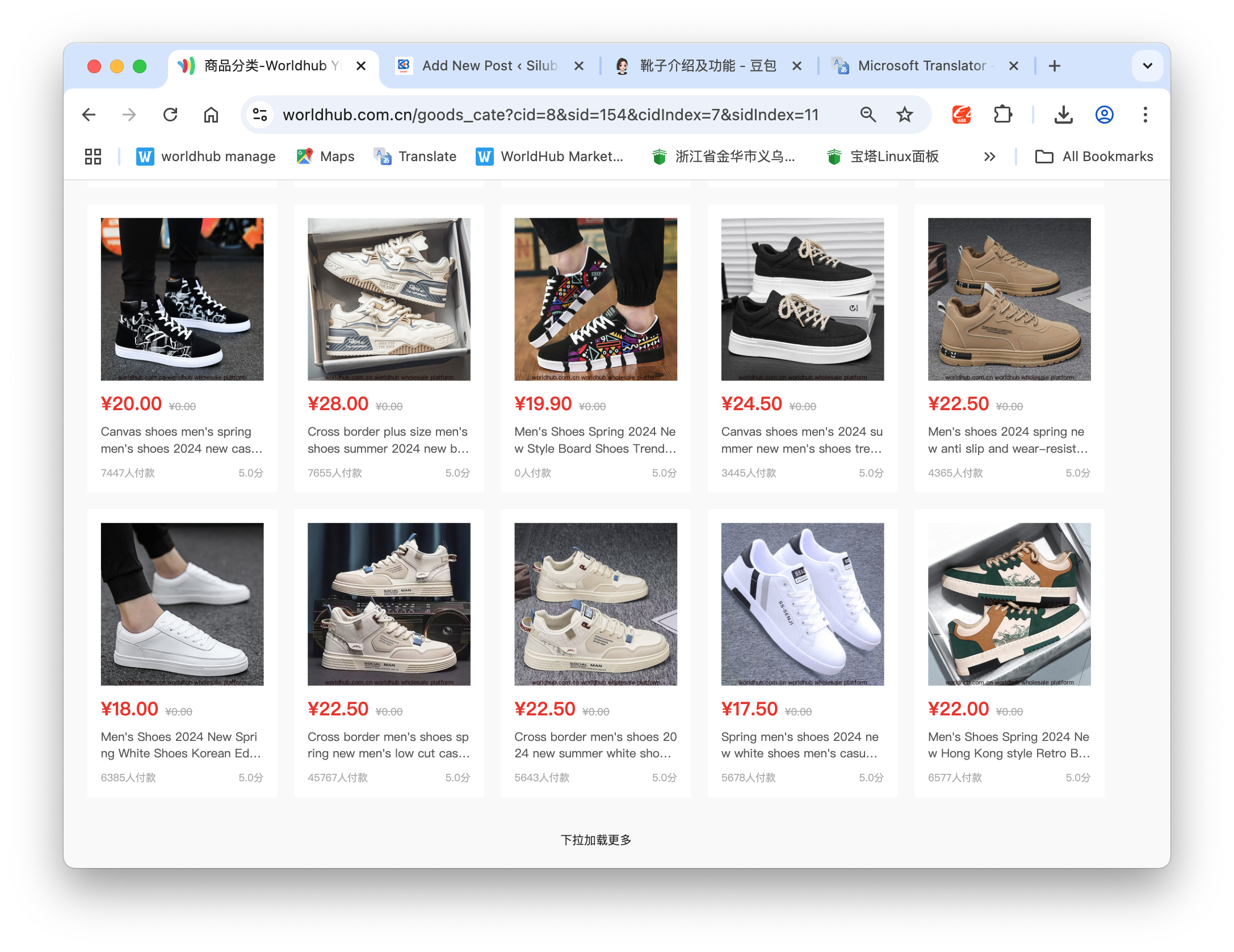Screen dimensions: 1234x952
Task: Open the ¥17.50 white shoes product thumbnail
Action: pyautogui.click(x=802, y=604)
